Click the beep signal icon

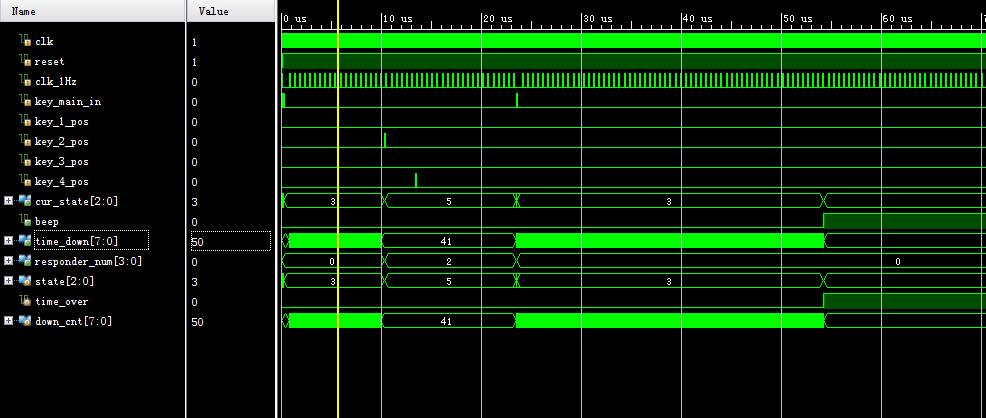(x=26, y=221)
